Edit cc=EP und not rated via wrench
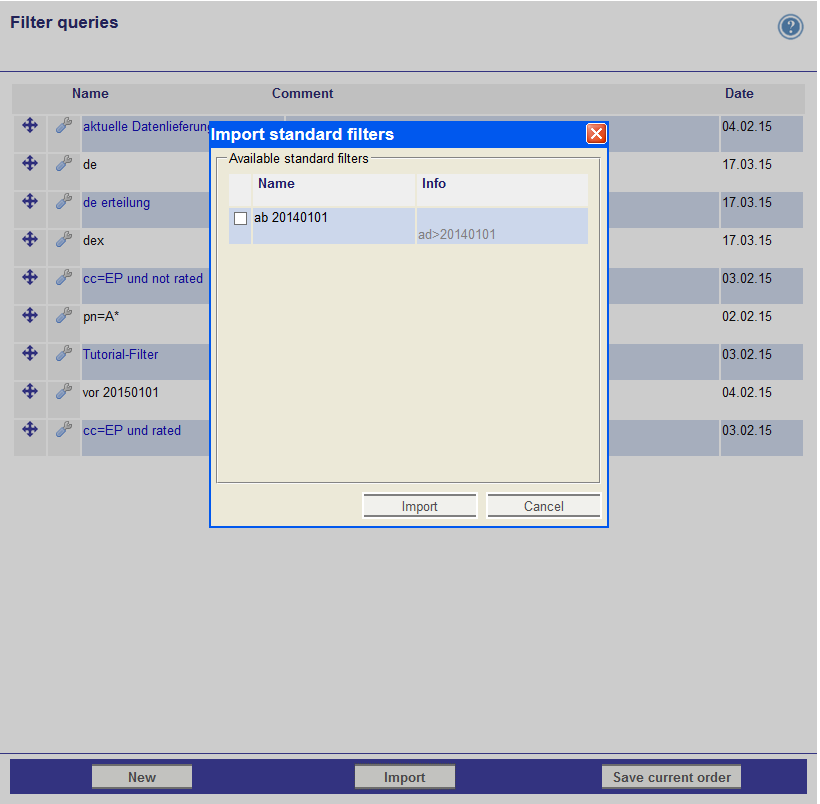This screenshot has height=804, width=820. click(x=64, y=277)
